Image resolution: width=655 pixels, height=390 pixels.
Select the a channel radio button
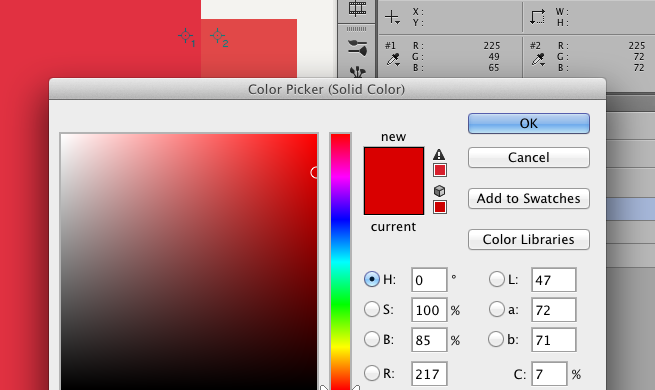click(x=497, y=309)
